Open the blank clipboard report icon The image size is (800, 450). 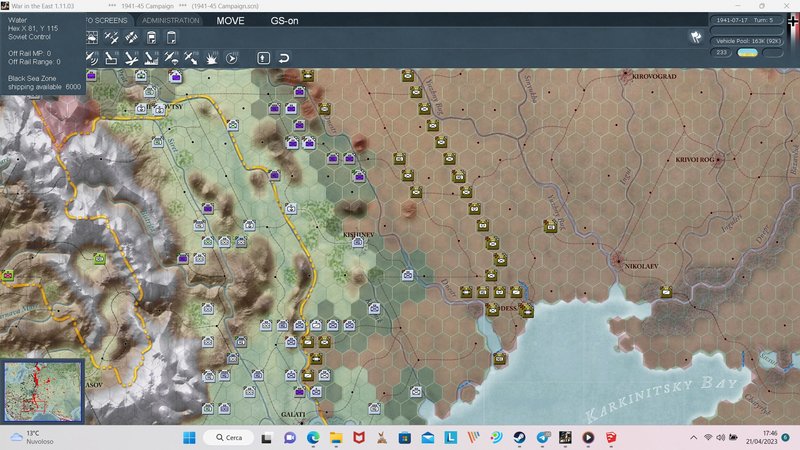[x=171, y=37]
